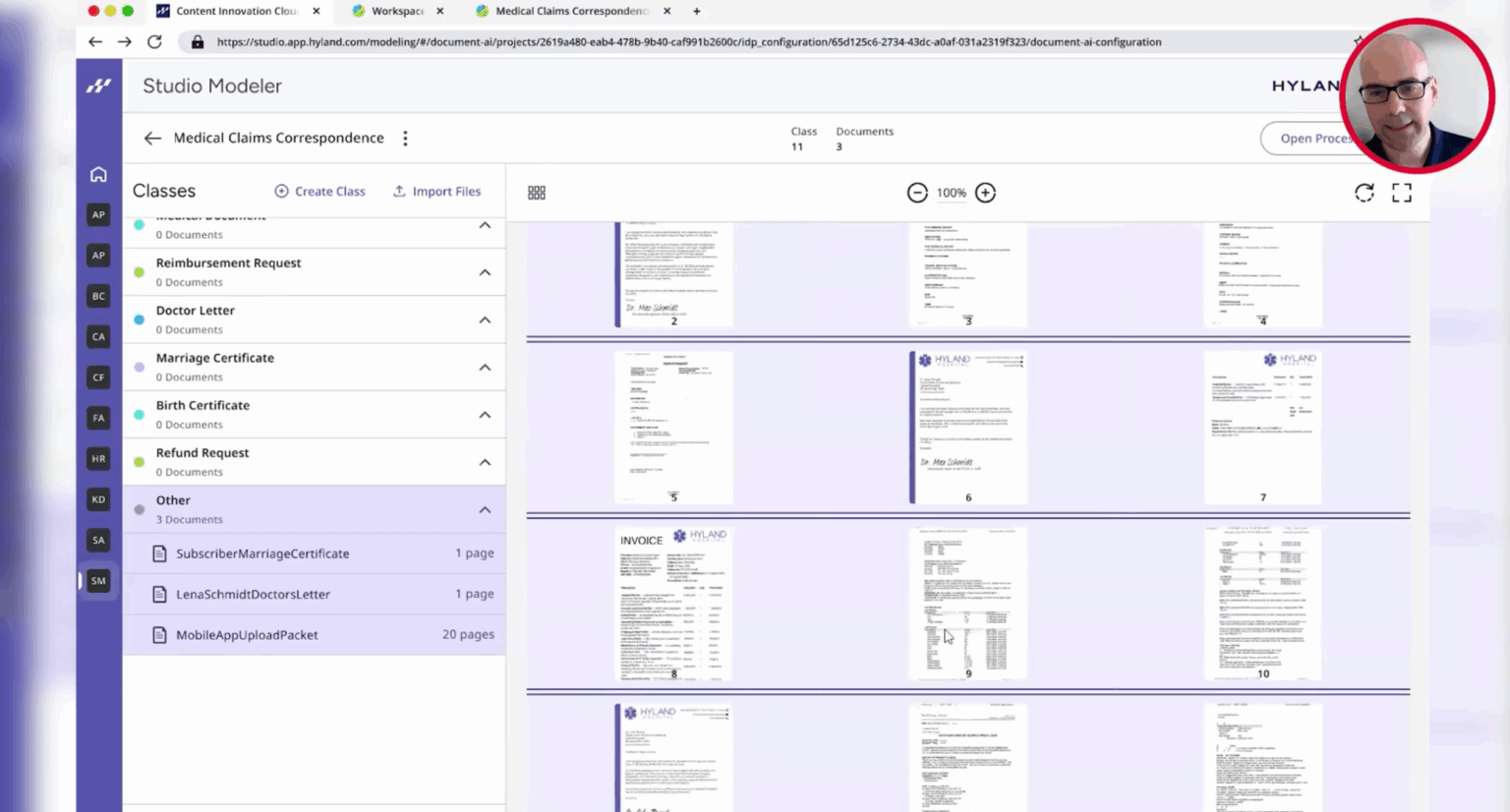Select page 8 invoice thumbnail
The width and height of the screenshot is (1510, 812).
pyautogui.click(x=673, y=604)
